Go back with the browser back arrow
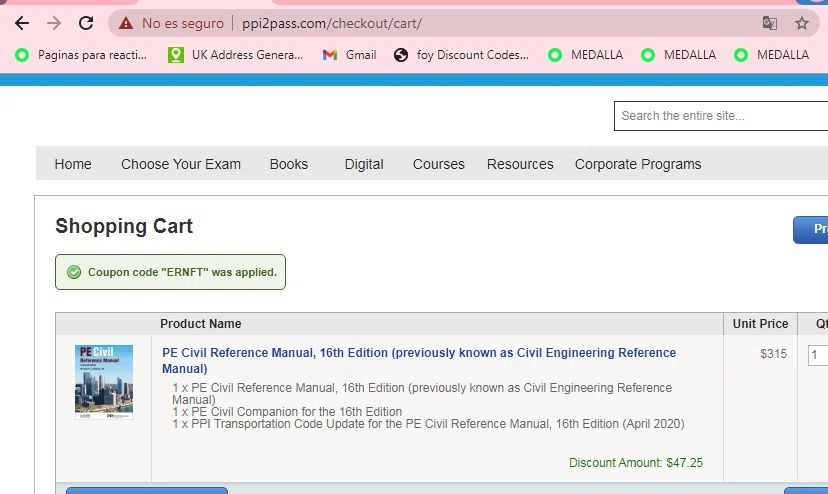 tap(22, 23)
